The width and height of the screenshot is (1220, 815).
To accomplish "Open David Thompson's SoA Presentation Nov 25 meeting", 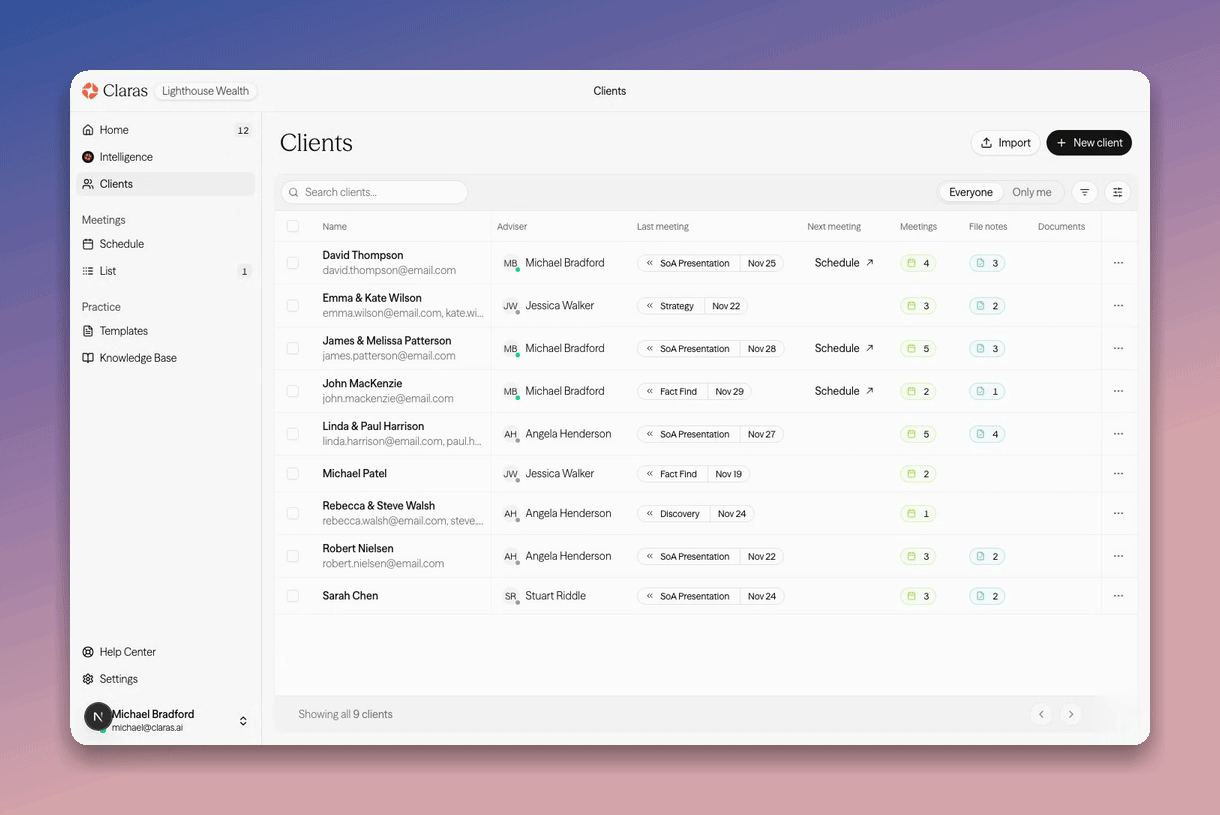I will 710,263.
